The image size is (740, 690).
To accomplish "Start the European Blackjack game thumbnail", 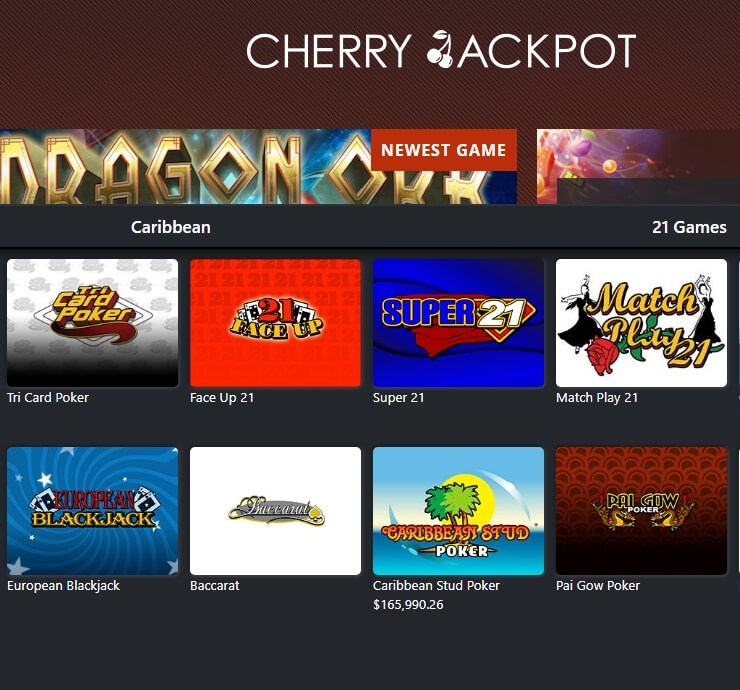I will pyautogui.click(x=92, y=511).
